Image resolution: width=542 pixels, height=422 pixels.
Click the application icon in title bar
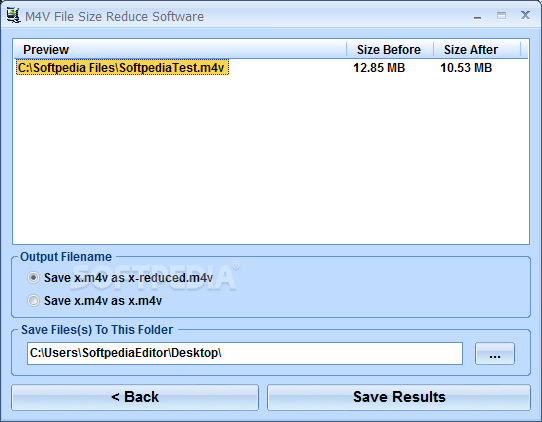(x=13, y=16)
